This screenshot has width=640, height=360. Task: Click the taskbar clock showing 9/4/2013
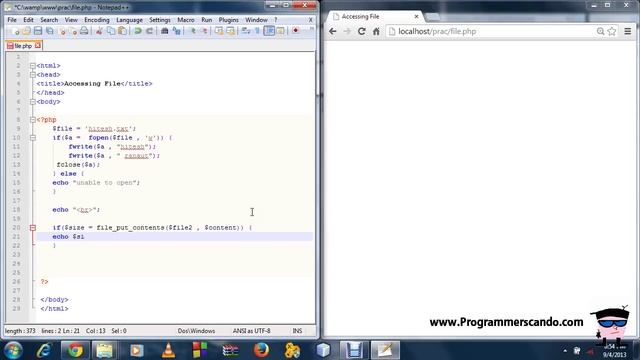coord(614,351)
